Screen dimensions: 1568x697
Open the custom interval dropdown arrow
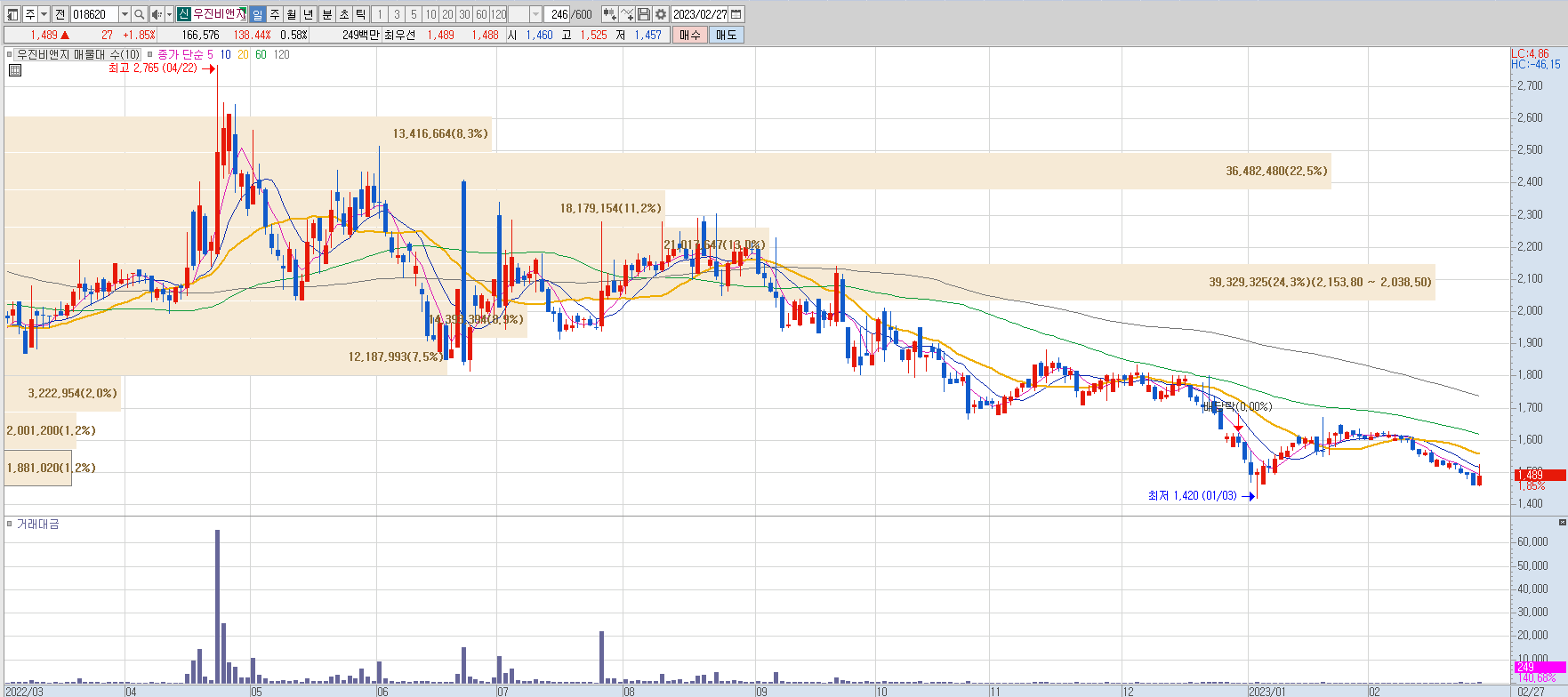click(x=535, y=14)
